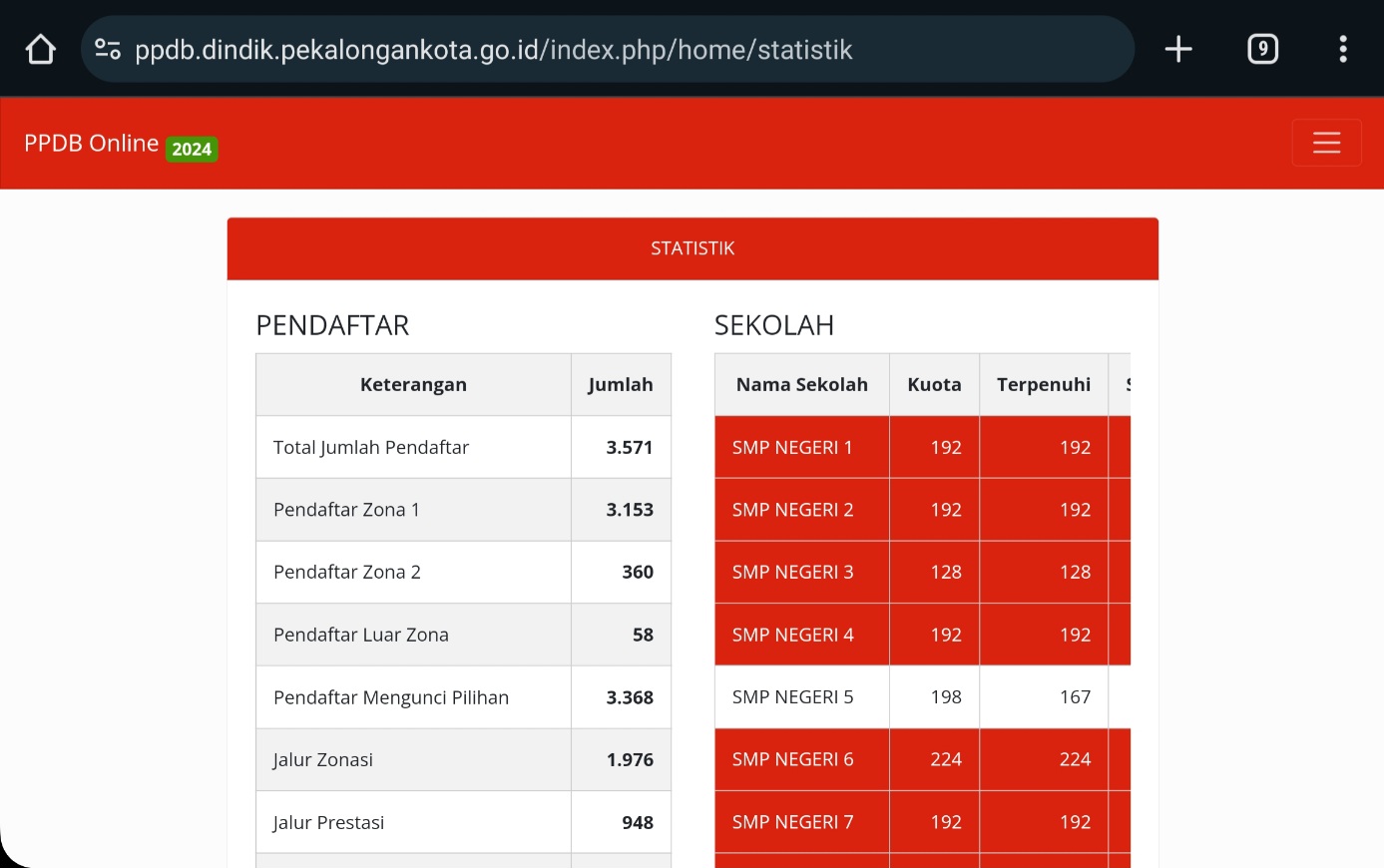The height and width of the screenshot is (868, 1384).
Task: Click SMP NEGERI 6 Terpenuhi value 224
Action: (x=1075, y=760)
